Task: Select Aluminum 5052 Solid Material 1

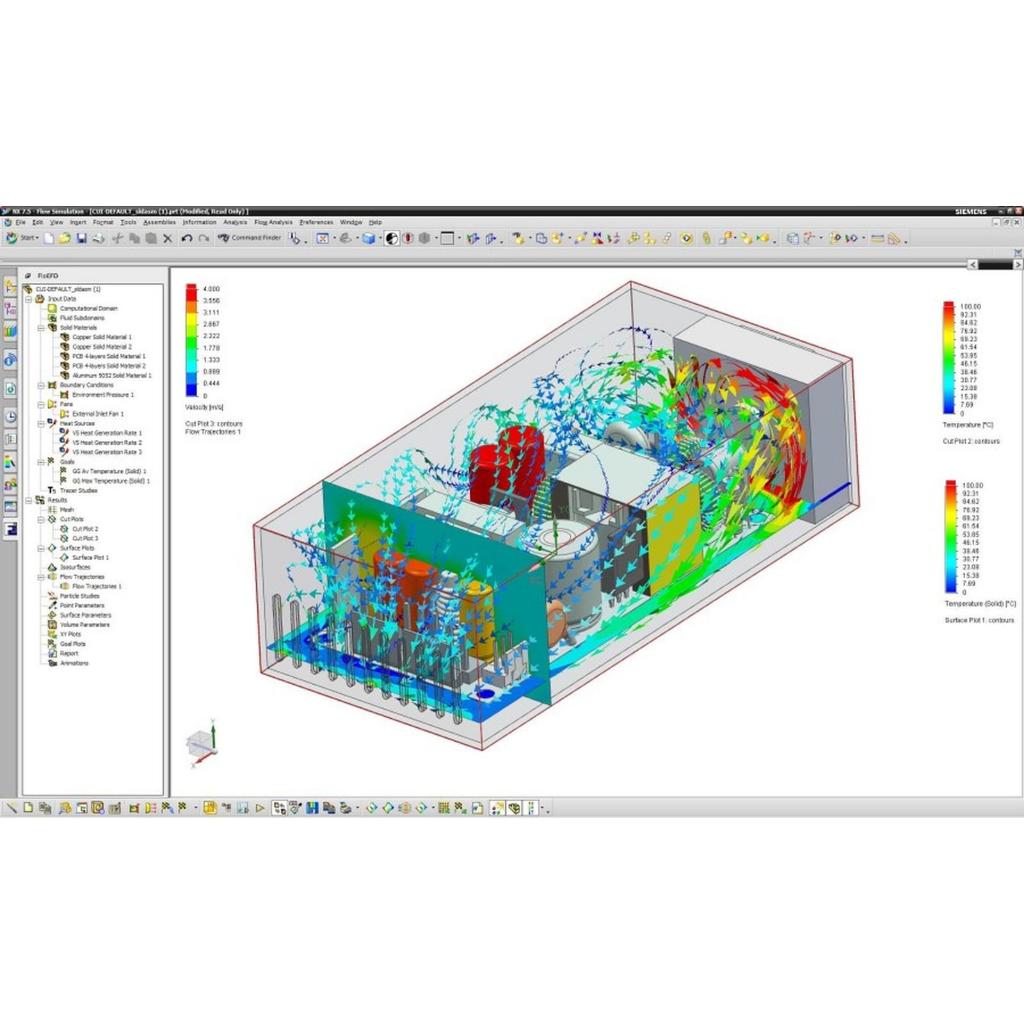Action: click(x=112, y=376)
